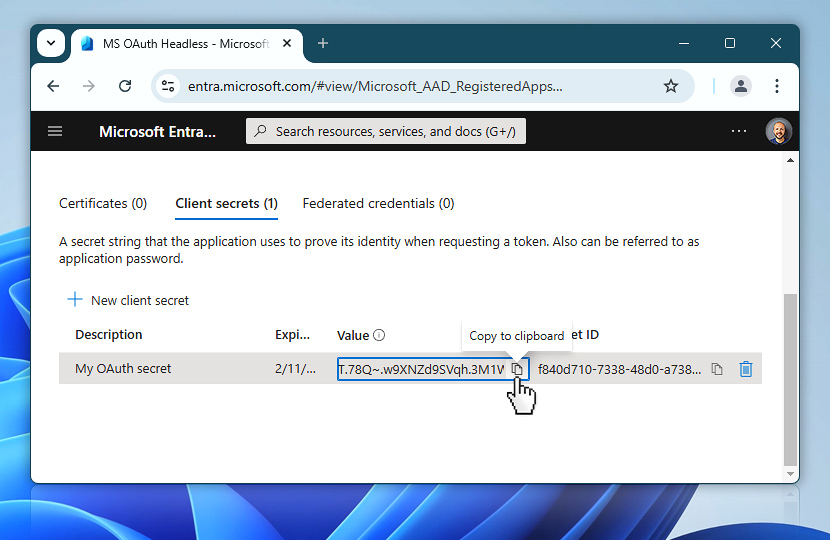830x540 pixels.
Task: Switch to the Certificates (0) tab
Action: 103,204
